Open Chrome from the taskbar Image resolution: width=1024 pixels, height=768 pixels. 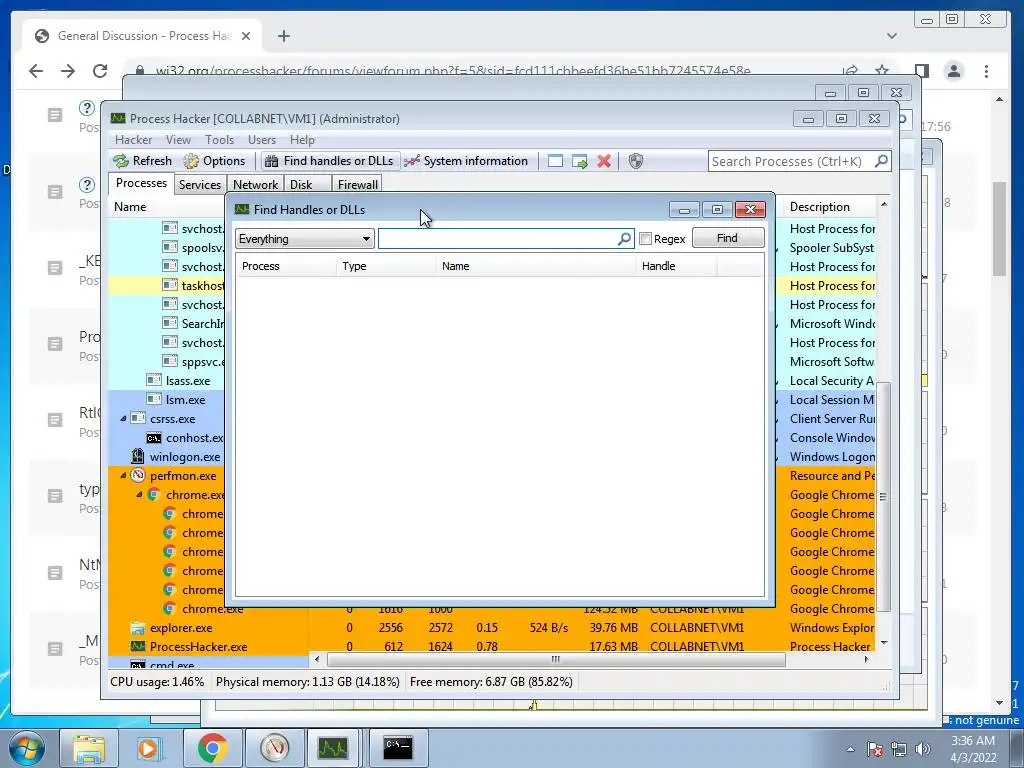tap(212, 748)
